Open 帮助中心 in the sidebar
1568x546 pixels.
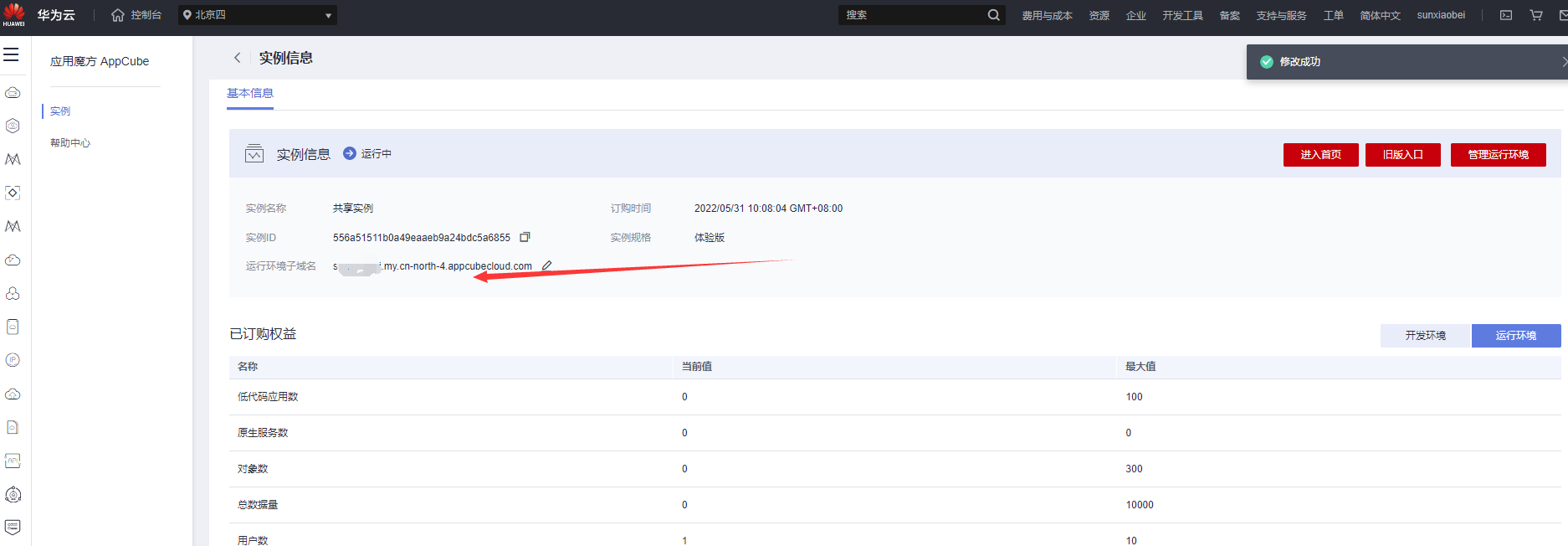coord(70,143)
